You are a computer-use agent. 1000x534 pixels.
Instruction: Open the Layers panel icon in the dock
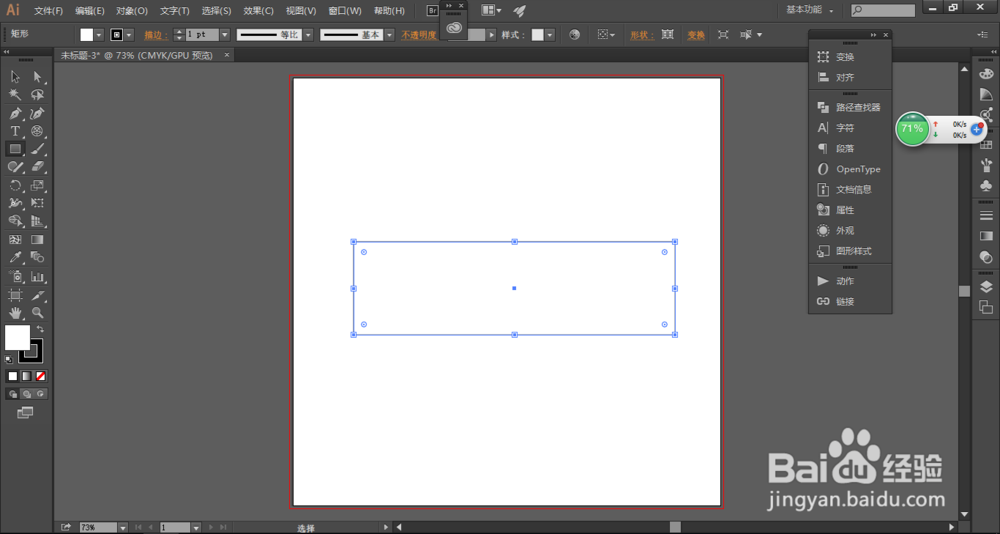(x=986, y=286)
